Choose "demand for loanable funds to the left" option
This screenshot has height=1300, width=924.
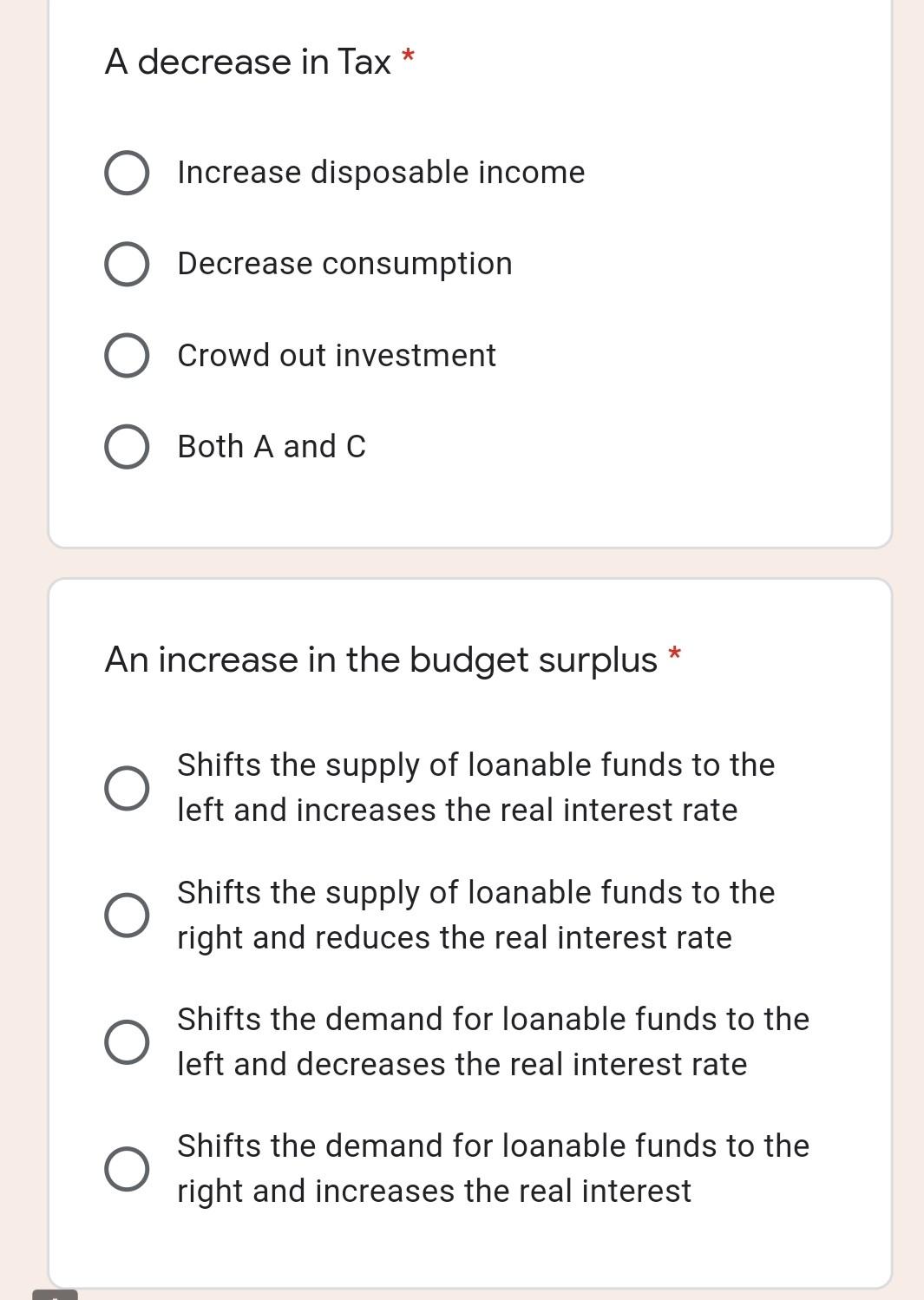tap(127, 1041)
